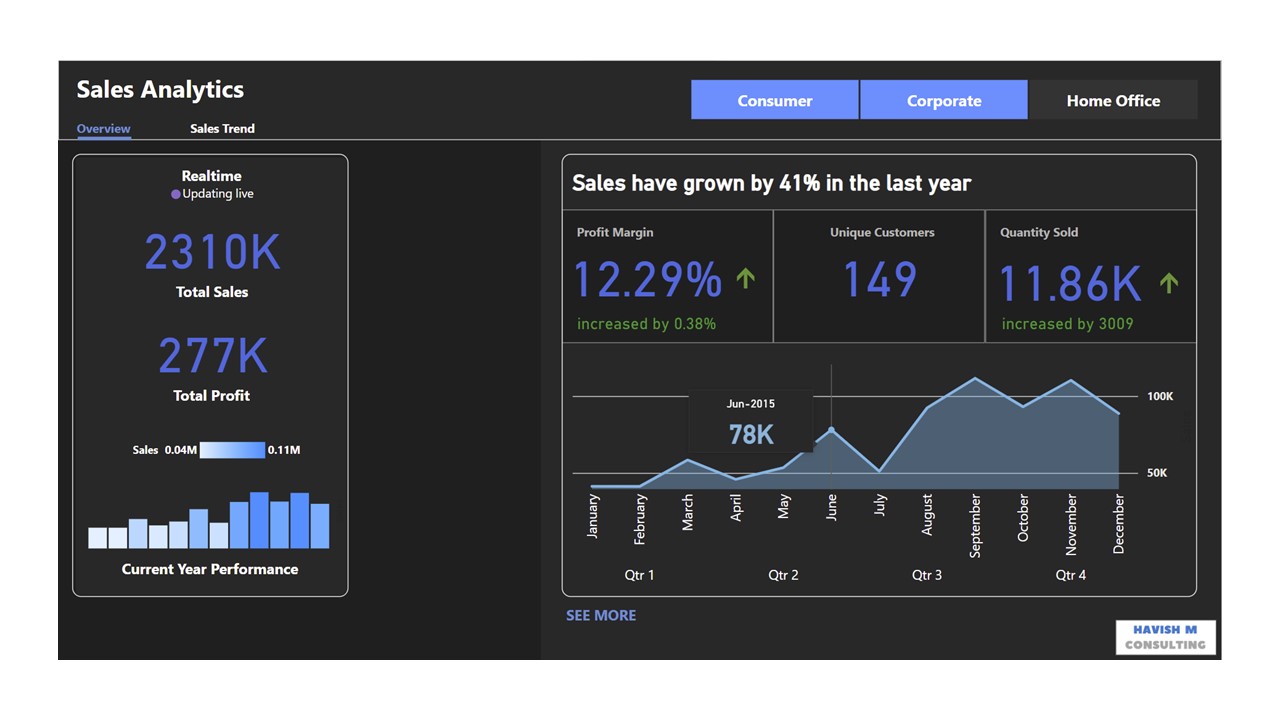This screenshot has width=1280, height=720.
Task: Switch to the Overview tab
Action: click(104, 129)
